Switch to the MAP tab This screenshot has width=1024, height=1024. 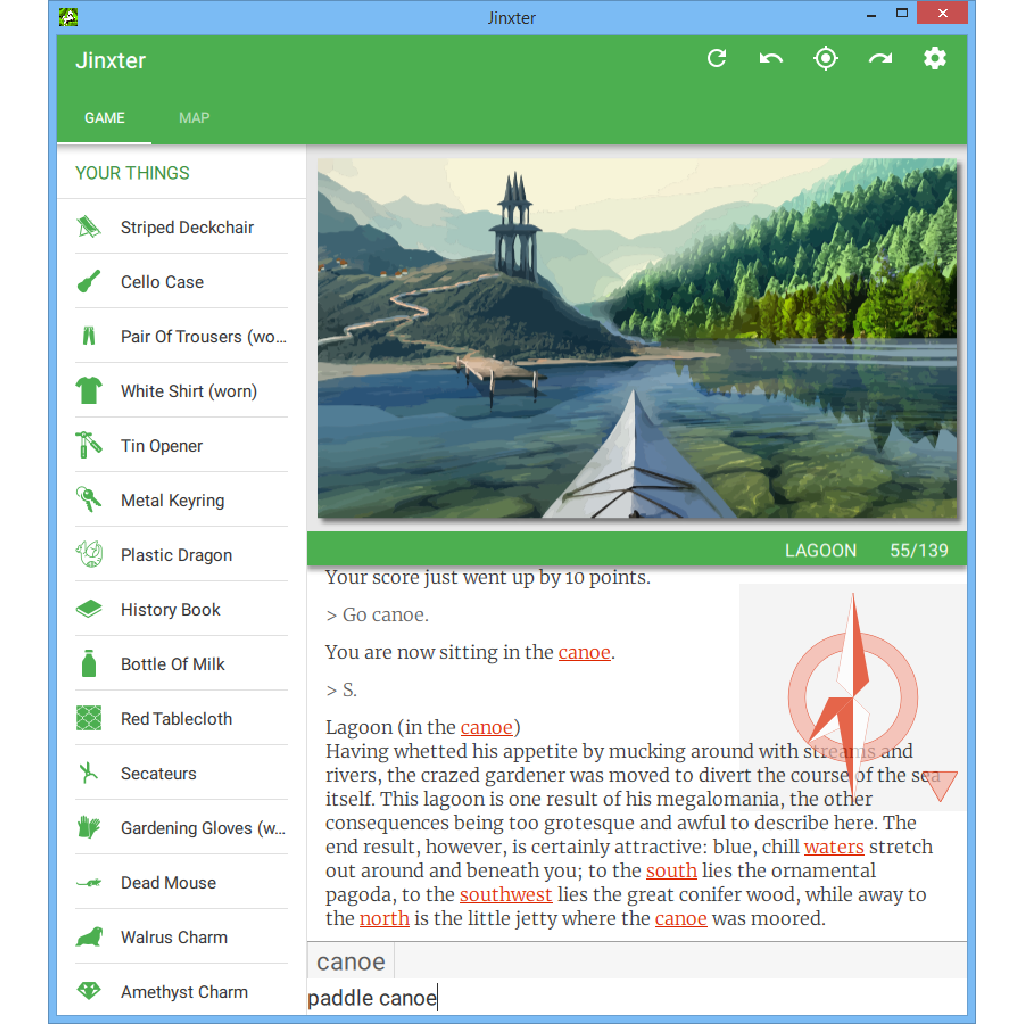pos(194,118)
